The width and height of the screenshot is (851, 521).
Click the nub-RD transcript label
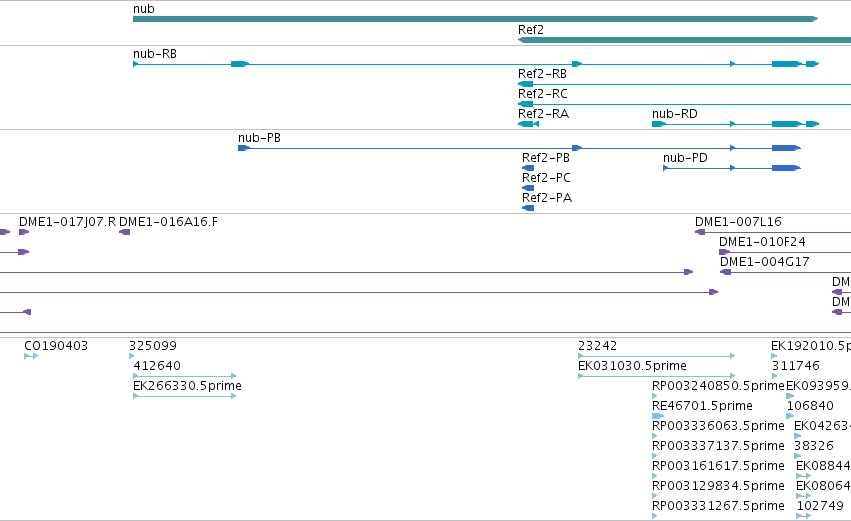[x=675, y=113]
